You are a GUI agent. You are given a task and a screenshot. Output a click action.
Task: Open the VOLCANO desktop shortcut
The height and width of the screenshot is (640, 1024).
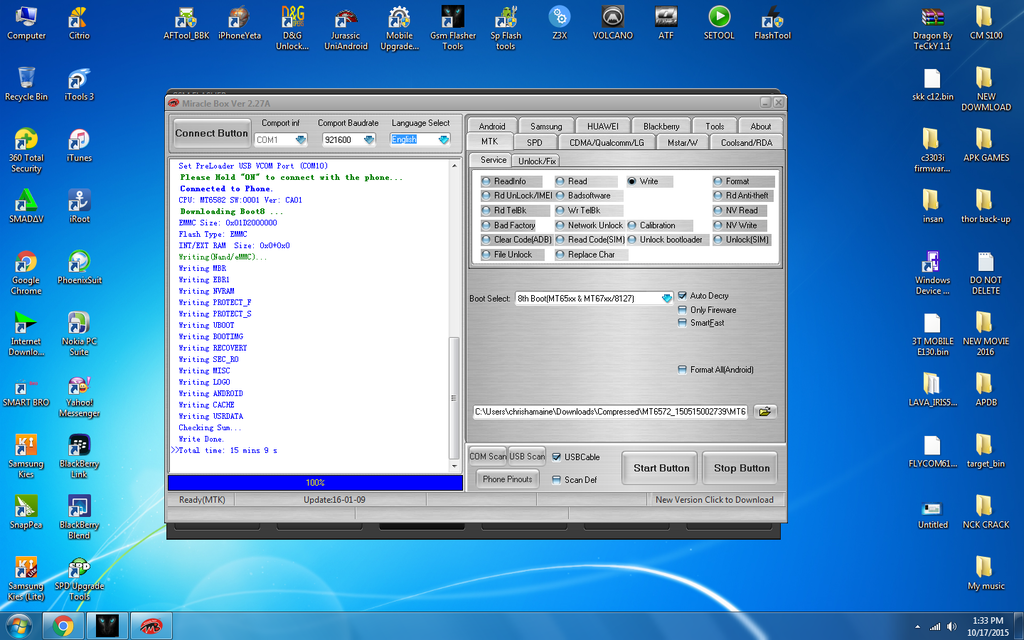pyautogui.click(x=613, y=24)
